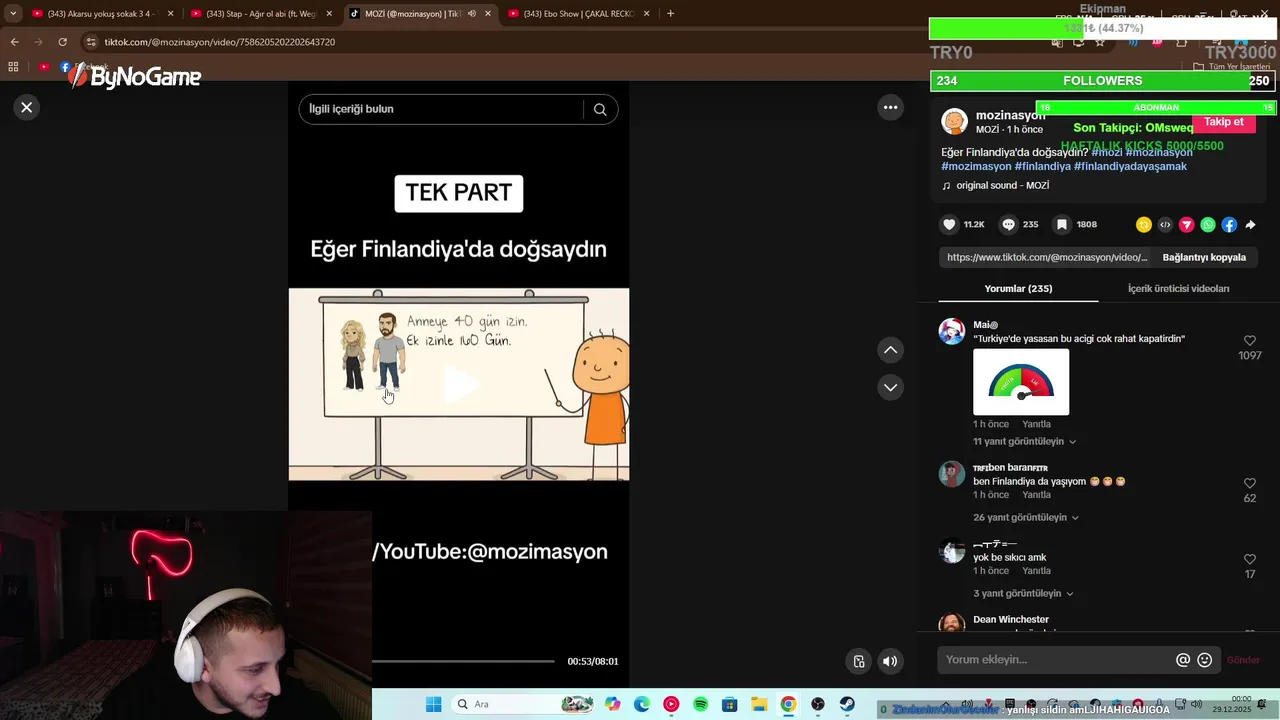The height and width of the screenshot is (720, 1280).
Task: Like the video with the heart icon
Action: tap(949, 225)
